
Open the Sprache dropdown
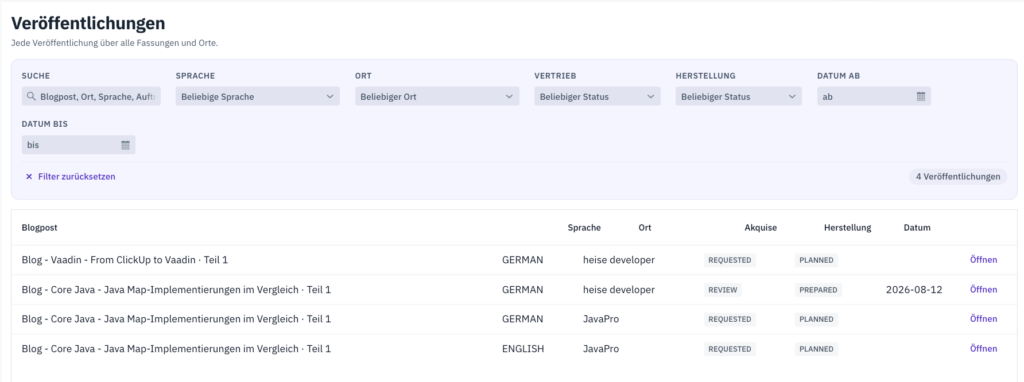pyautogui.click(x=257, y=97)
